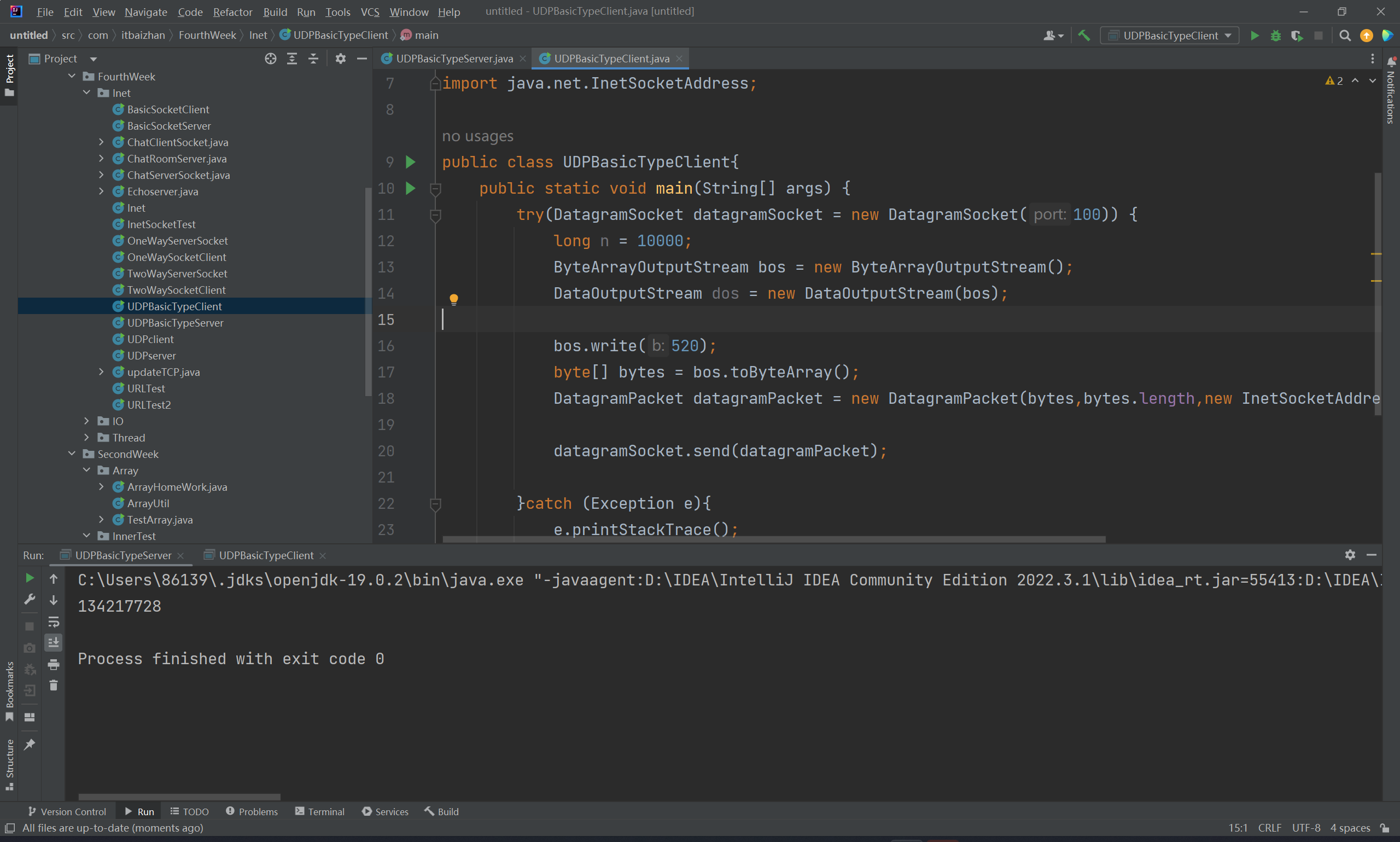Fold the main method at line 10
This screenshot has height=842, width=1400.
click(x=435, y=189)
